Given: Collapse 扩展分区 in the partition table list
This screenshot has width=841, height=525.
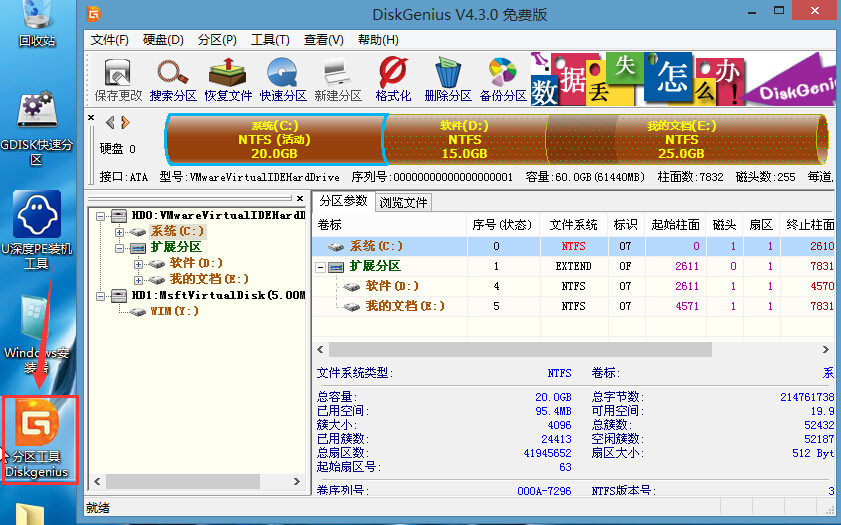Looking at the screenshot, I should pos(322,267).
